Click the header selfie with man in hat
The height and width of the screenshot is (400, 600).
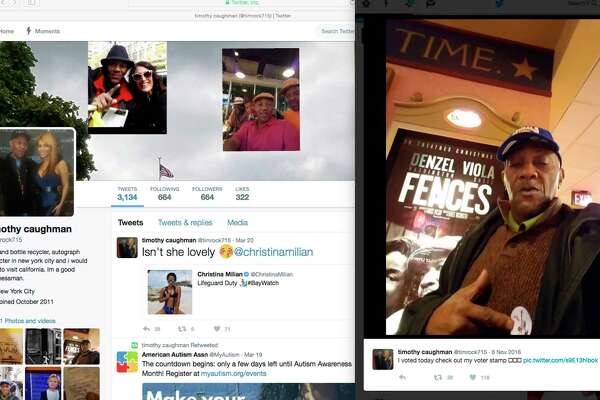tap(127, 88)
